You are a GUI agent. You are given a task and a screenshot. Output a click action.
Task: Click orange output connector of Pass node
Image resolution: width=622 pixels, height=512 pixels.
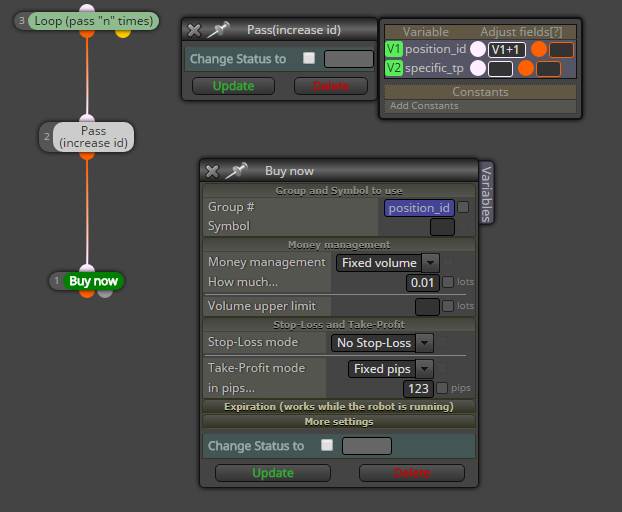87,155
